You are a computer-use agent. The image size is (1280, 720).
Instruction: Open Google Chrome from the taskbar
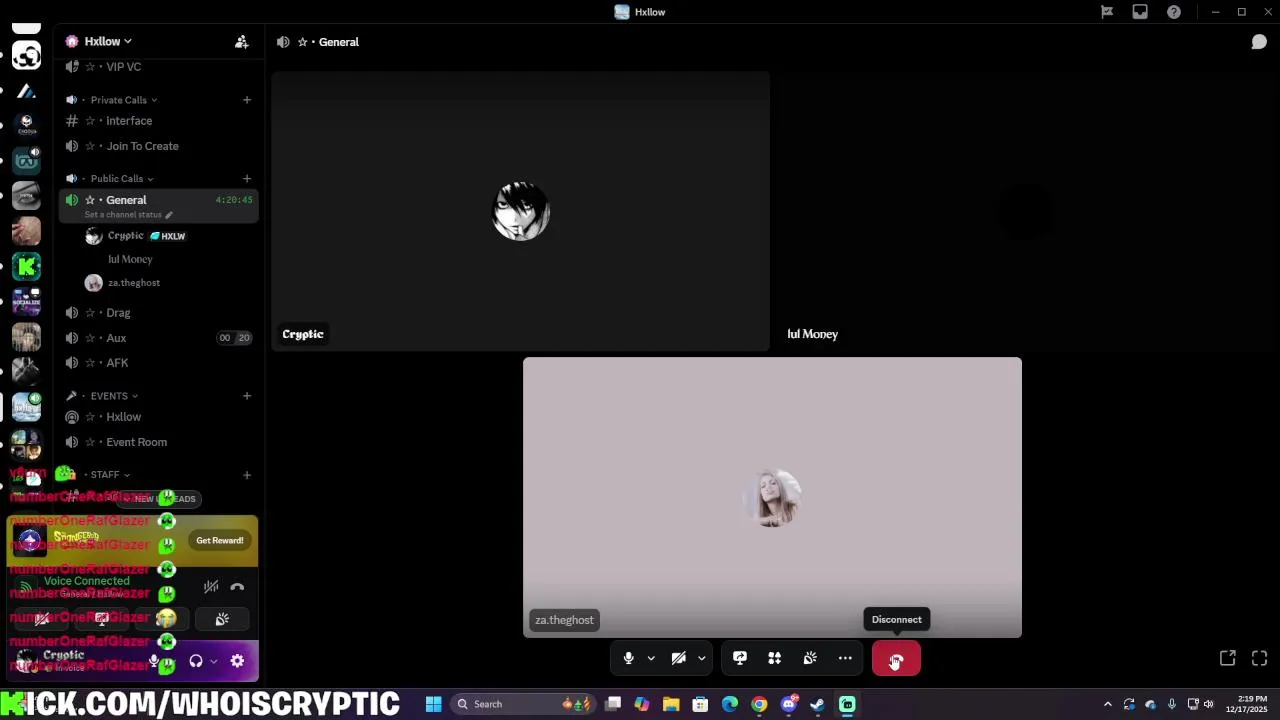tap(759, 704)
